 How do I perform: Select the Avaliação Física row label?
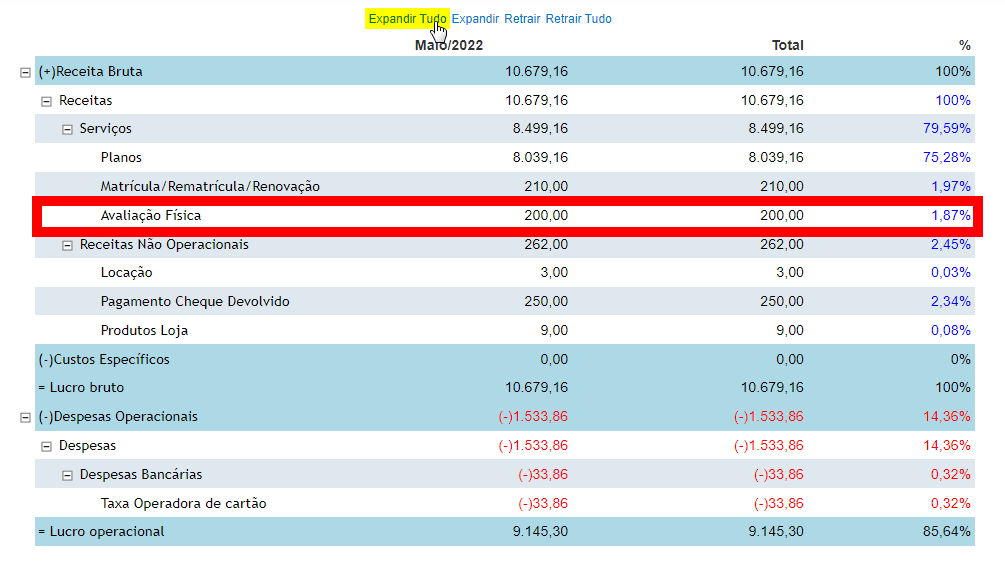point(151,216)
